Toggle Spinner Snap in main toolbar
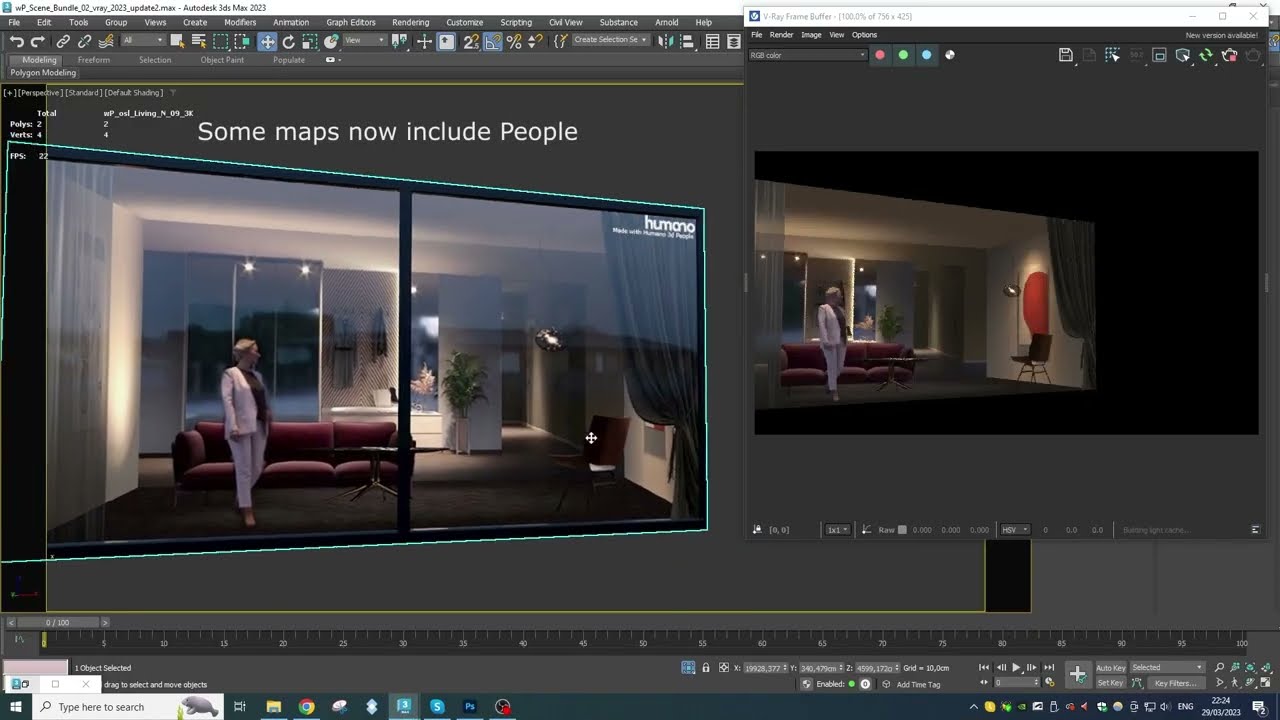This screenshot has height=720, width=1280. point(535,41)
